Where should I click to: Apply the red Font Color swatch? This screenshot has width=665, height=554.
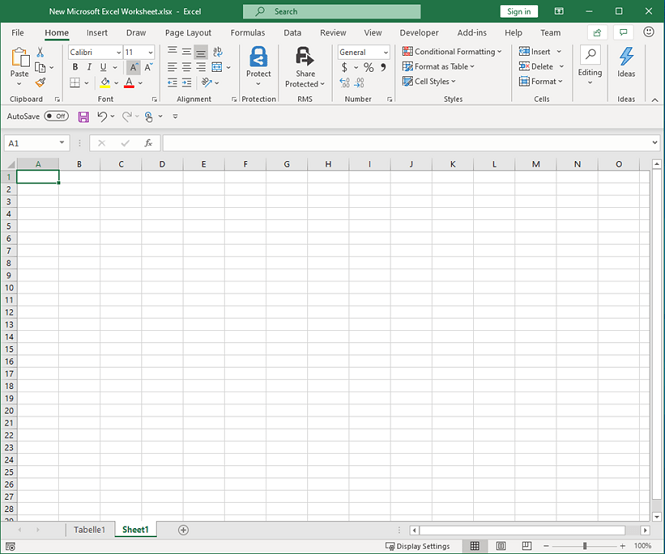click(129, 83)
